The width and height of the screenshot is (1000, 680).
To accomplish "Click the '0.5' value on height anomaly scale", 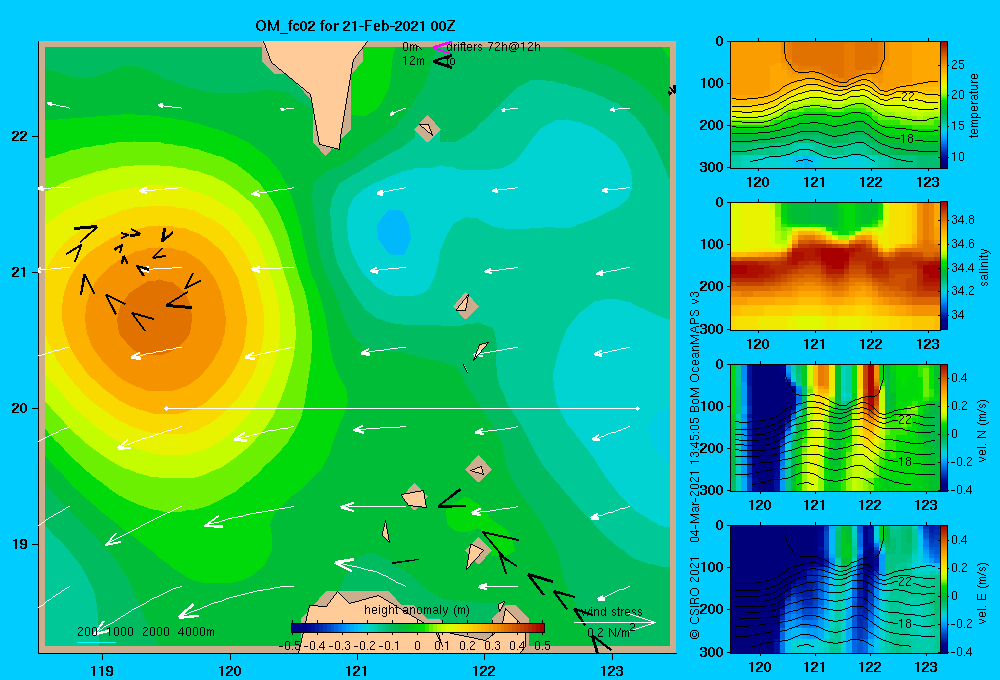I will (543, 646).
